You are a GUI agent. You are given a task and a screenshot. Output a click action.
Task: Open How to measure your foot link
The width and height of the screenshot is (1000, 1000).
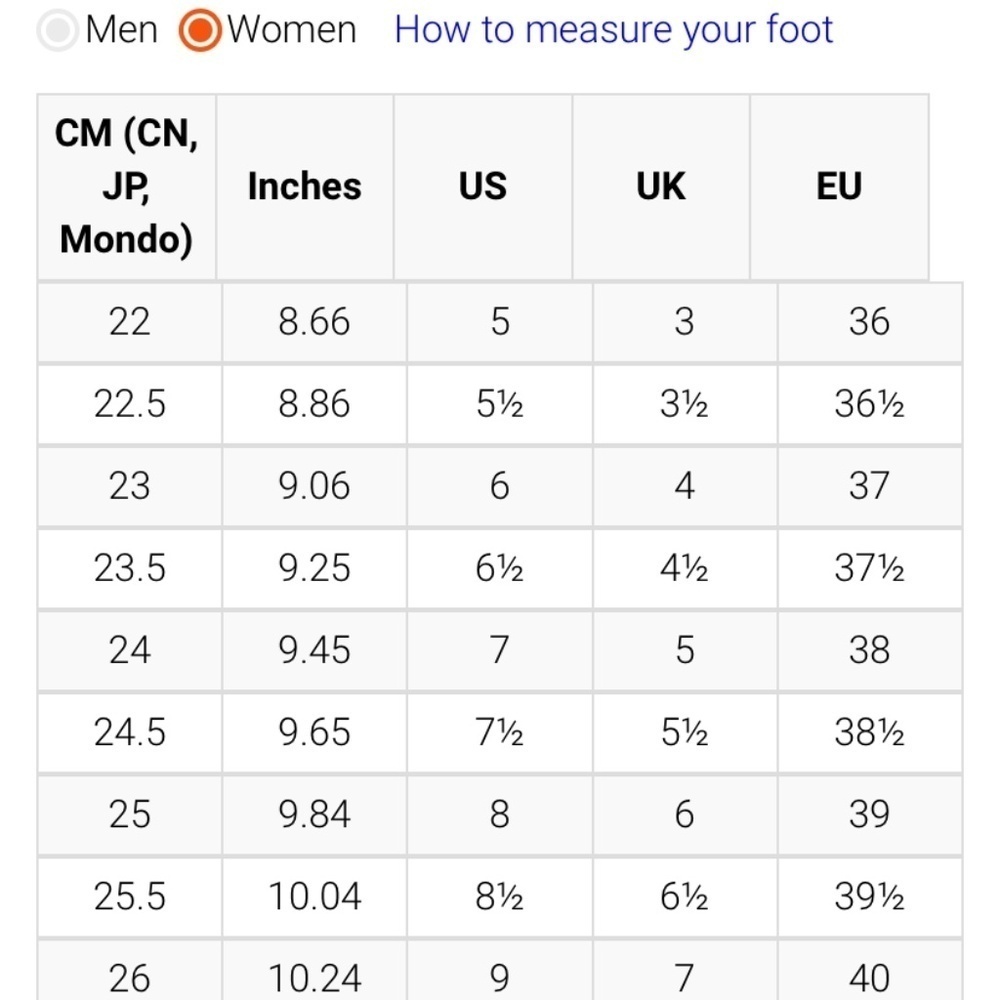tap(614, 30)
